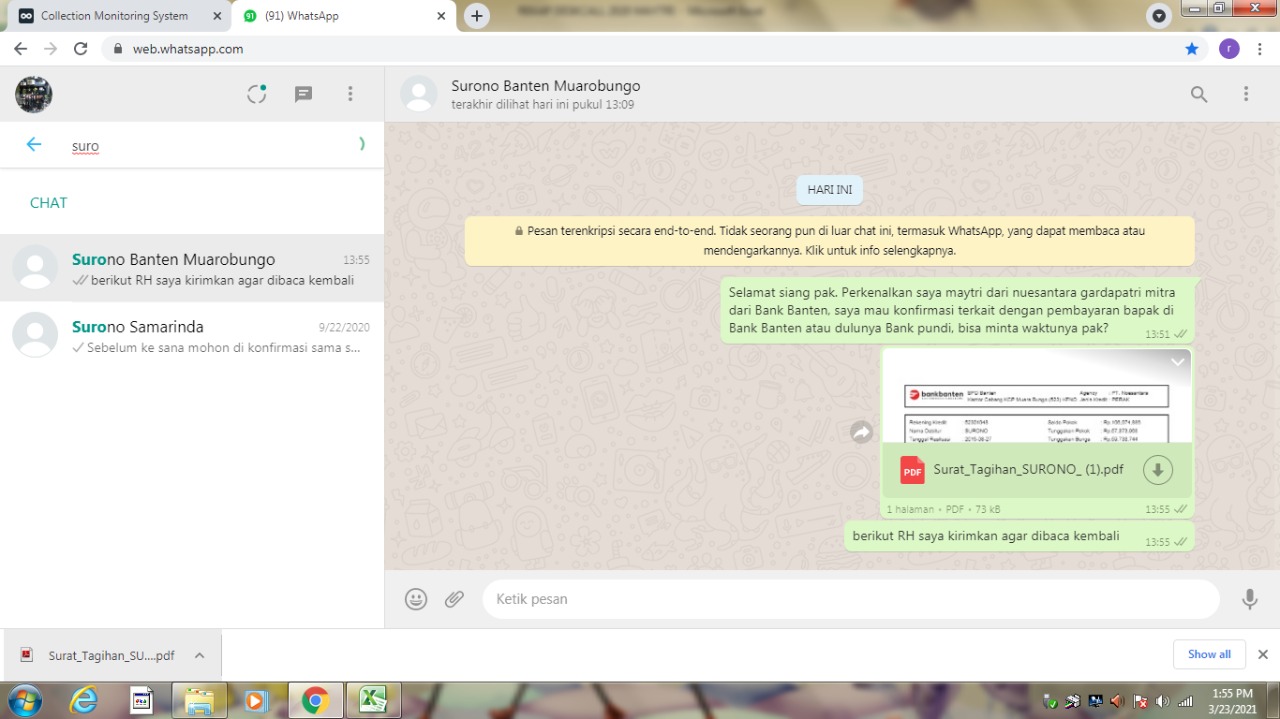This screenshot has width=1280, height=719.
Task: Open Excel from the Windows taskbar
Action: [x=373, y=700]
